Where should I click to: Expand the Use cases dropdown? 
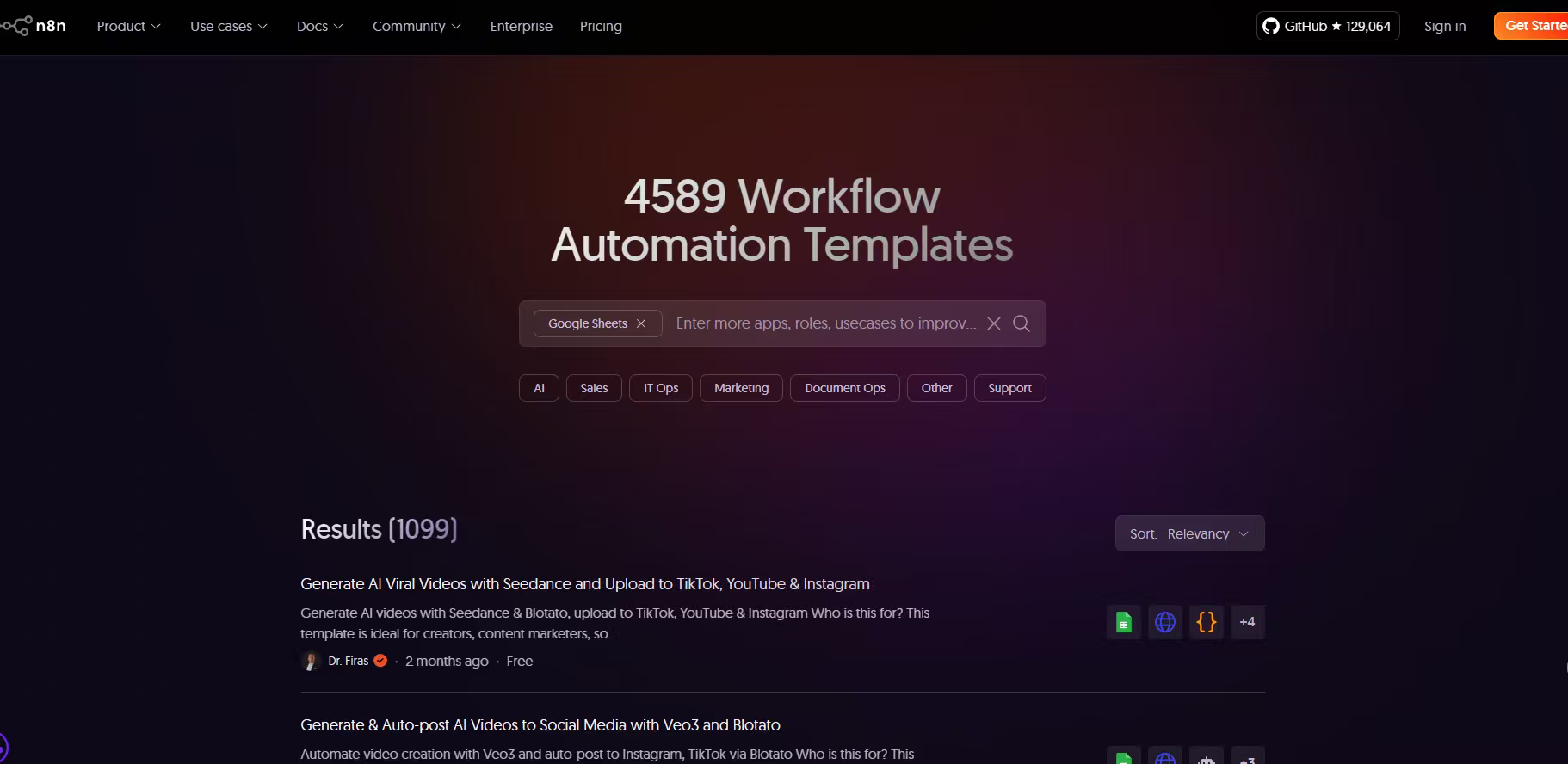click(x=228, y=26)
